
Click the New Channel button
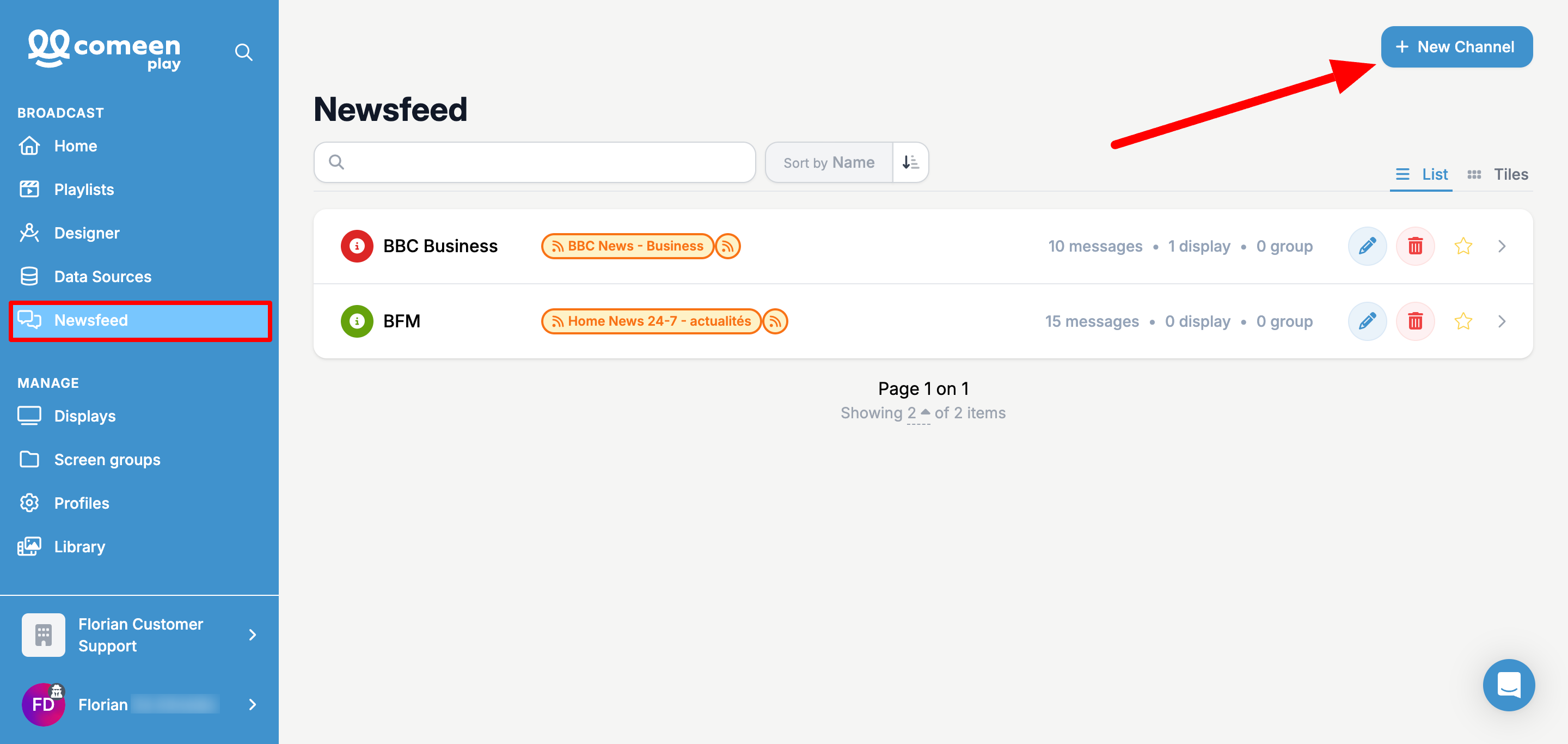point(1456,47)
